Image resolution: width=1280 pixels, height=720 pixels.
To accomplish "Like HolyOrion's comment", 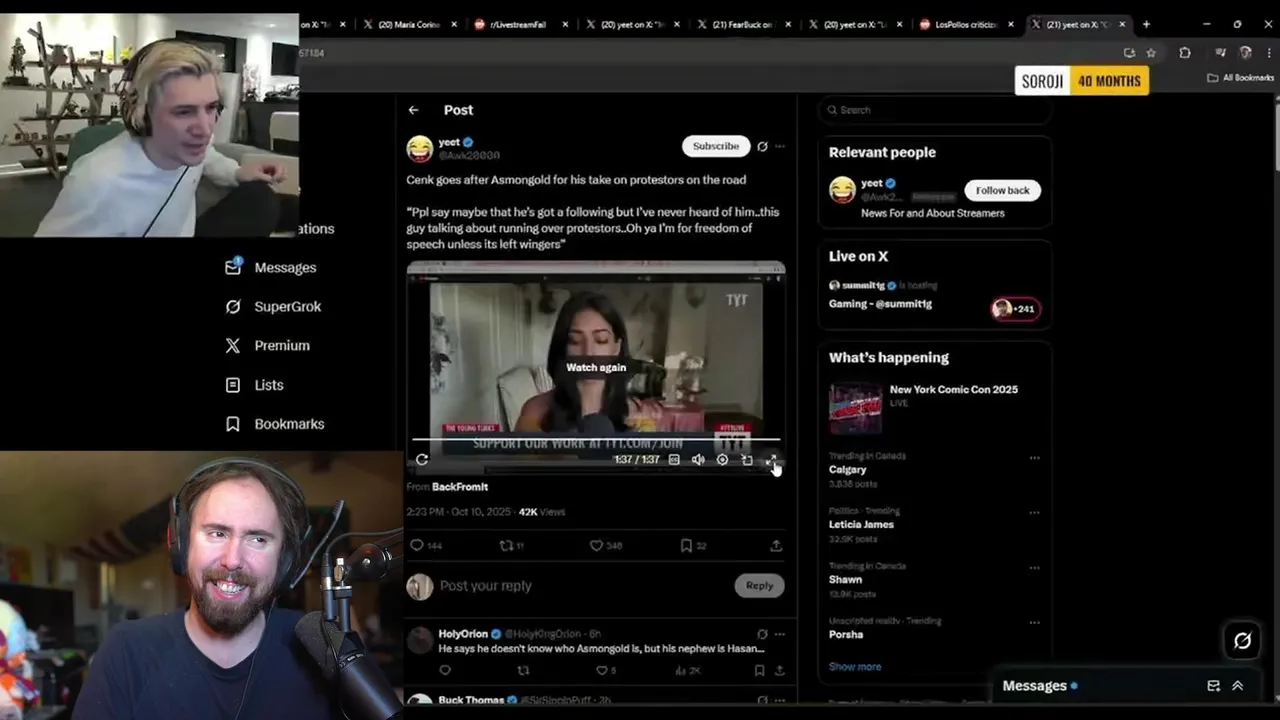I will click(601, 670).
